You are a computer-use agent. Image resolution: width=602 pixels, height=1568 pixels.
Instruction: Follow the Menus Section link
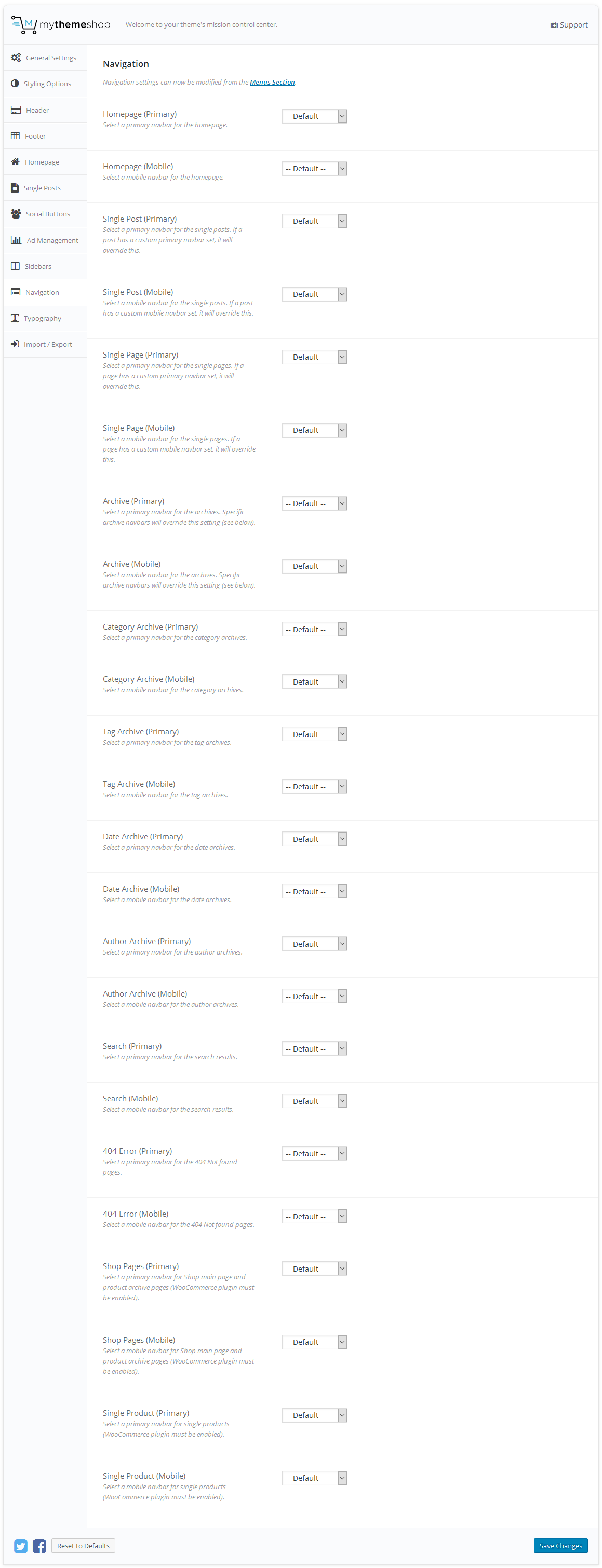point(272,82)
